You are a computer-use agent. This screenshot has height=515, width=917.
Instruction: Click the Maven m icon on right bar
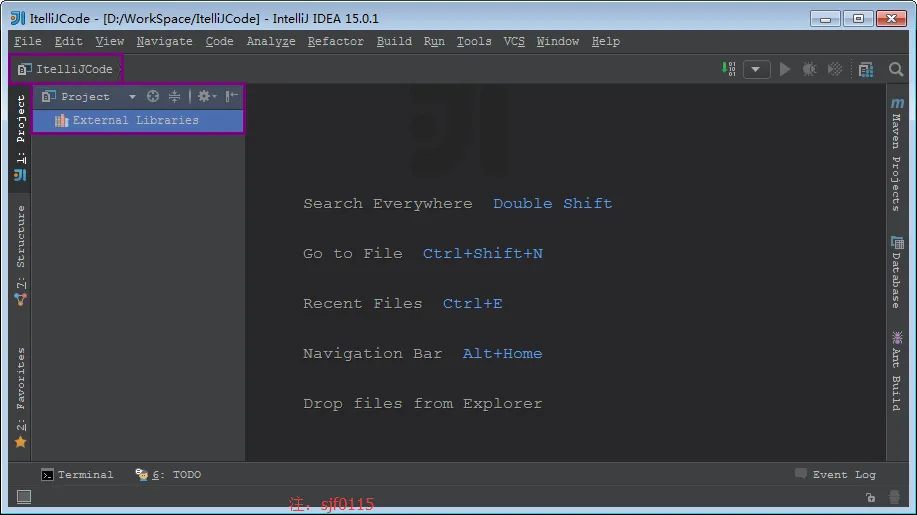pyautogui.click(x=897, y=103)
